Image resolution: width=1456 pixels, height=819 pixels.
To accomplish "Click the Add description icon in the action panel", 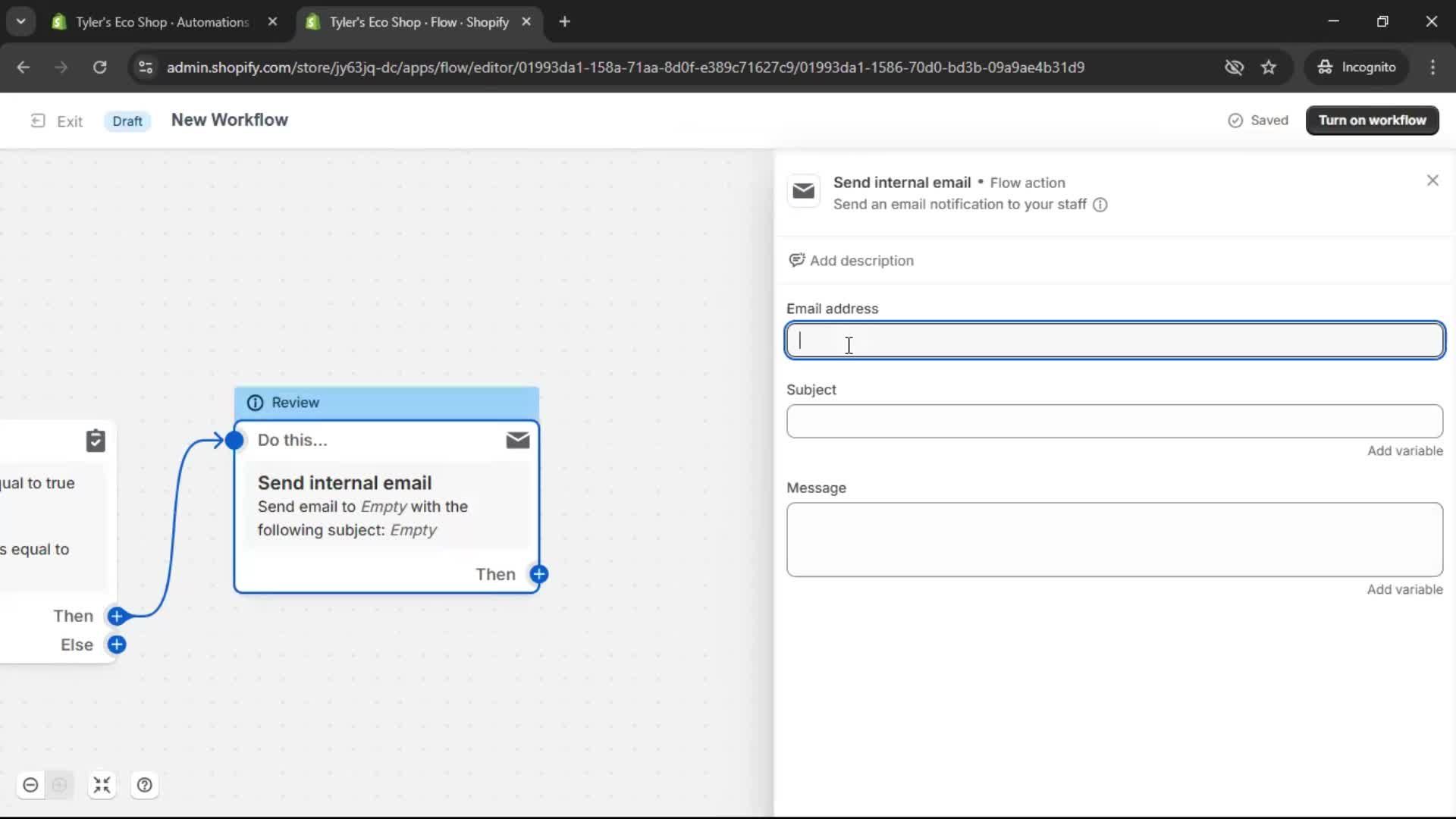I will pos(795,260).
